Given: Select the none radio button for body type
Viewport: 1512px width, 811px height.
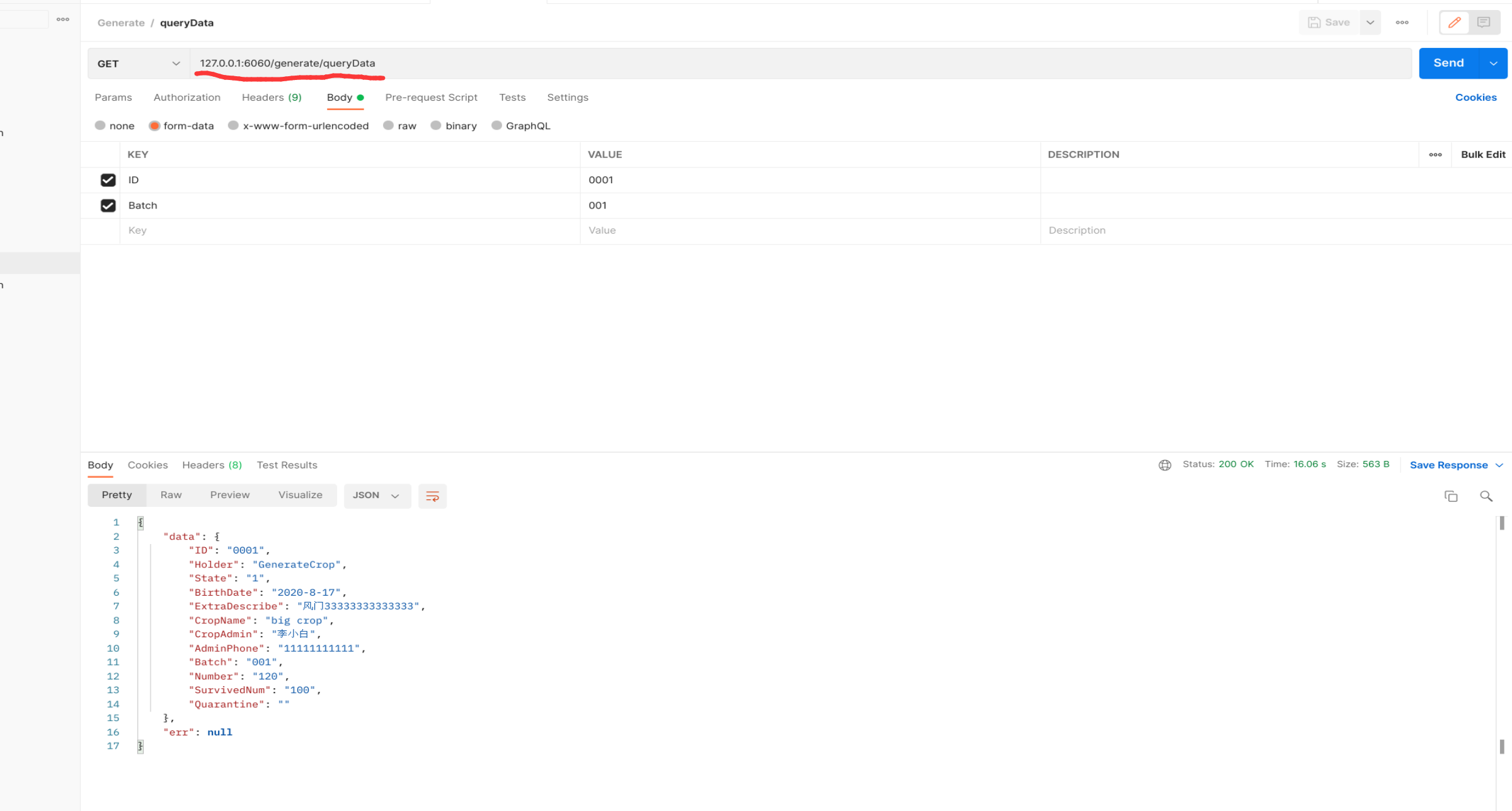Looking at the screenshot, I should (x=101, y=126).
